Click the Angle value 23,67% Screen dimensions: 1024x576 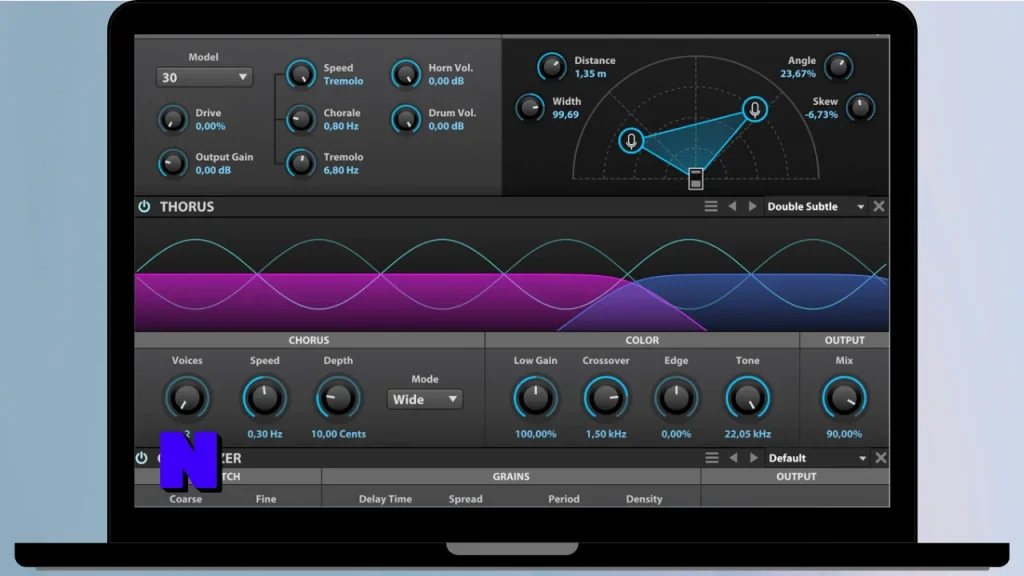point(798,74)
